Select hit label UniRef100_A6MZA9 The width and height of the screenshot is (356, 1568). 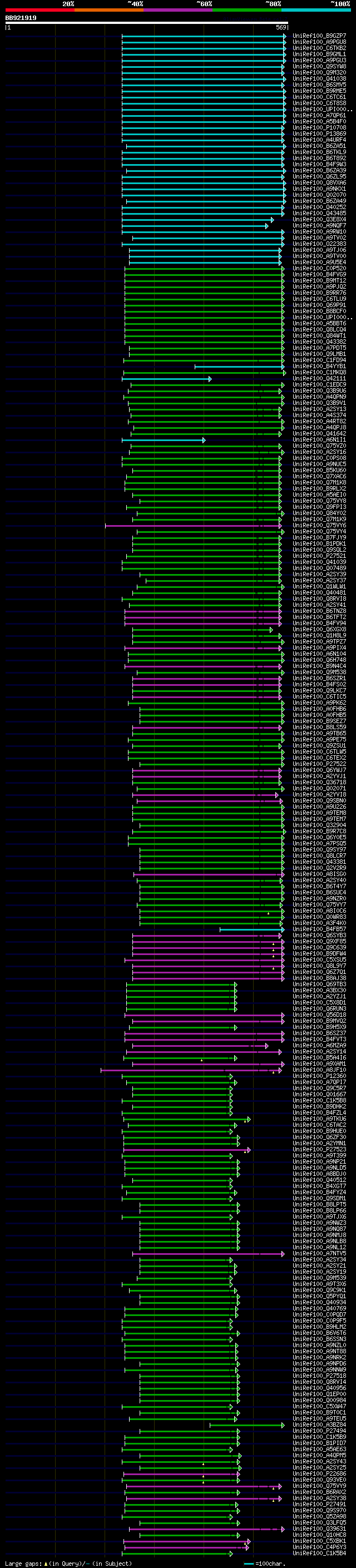tap(319, 1046)
